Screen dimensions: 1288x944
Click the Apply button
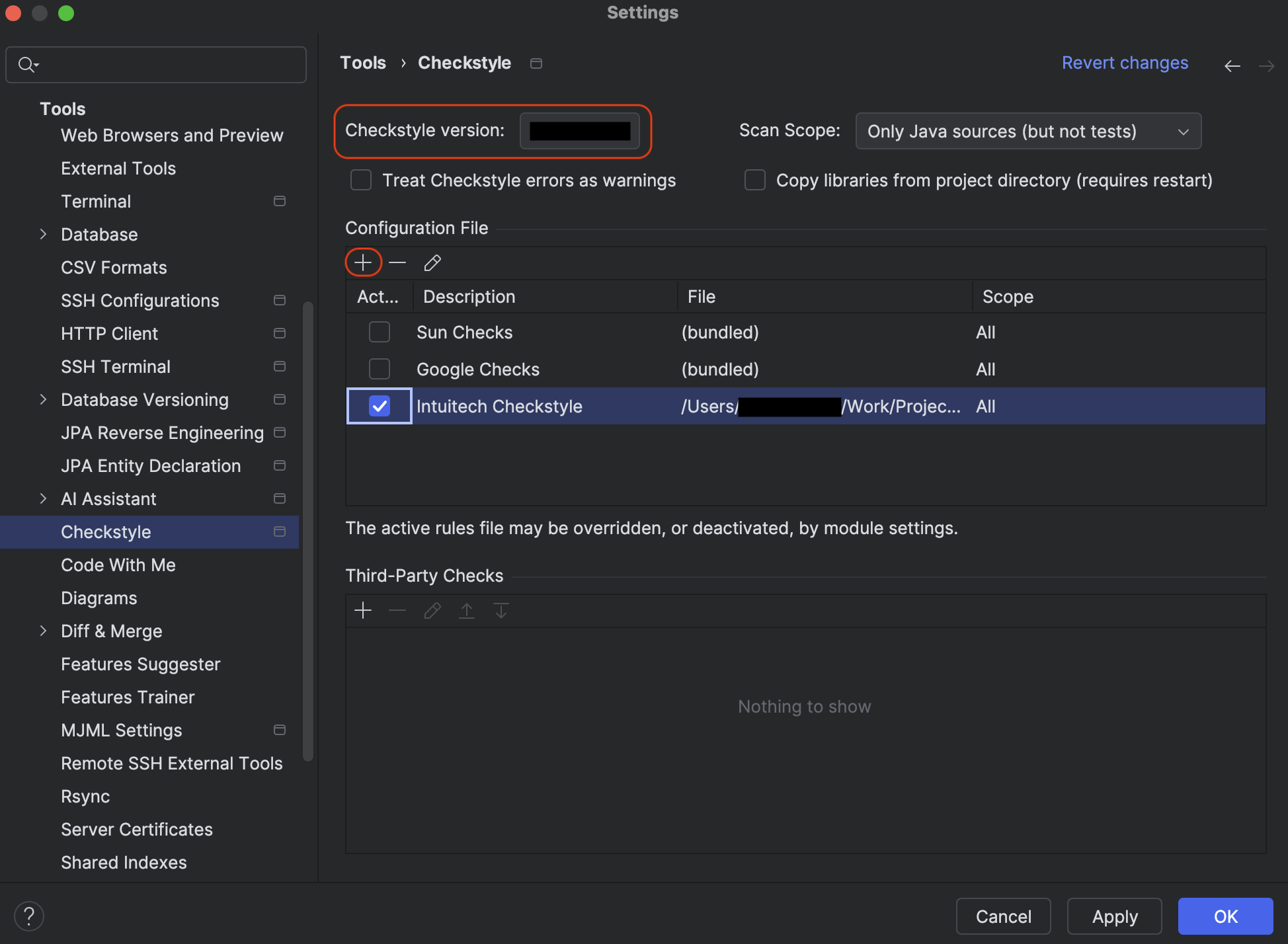coord(1114,916)
